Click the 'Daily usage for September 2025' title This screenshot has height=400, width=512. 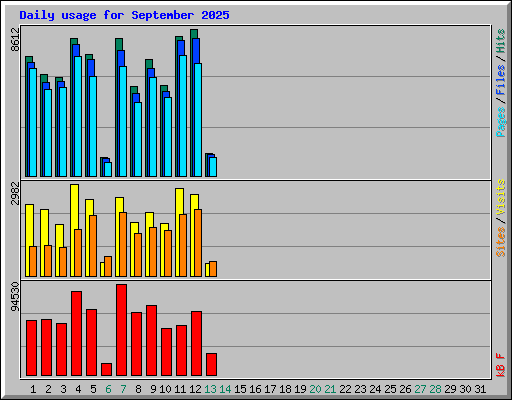point(124,16)
